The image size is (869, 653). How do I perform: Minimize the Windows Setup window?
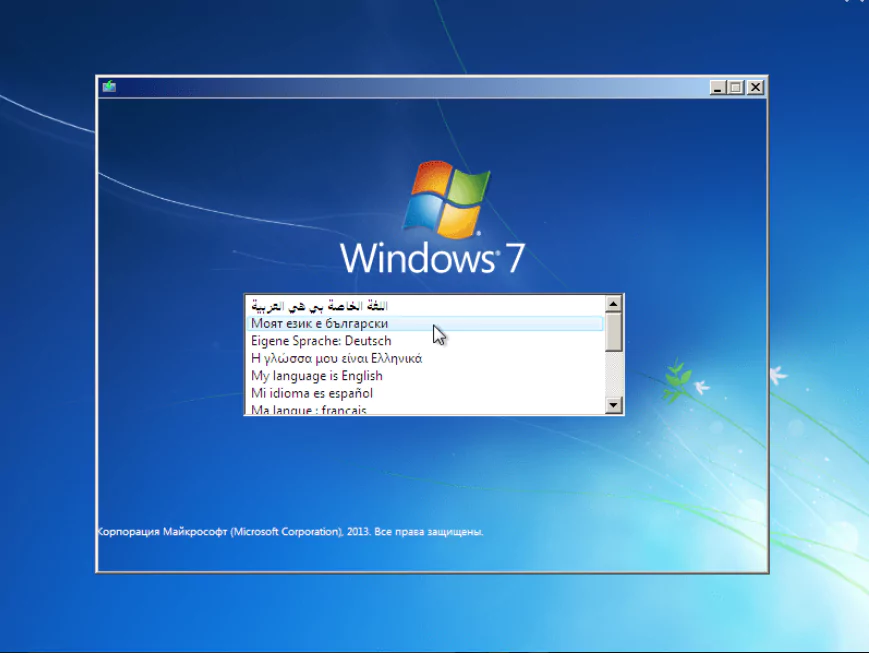(x=716, y=87)
